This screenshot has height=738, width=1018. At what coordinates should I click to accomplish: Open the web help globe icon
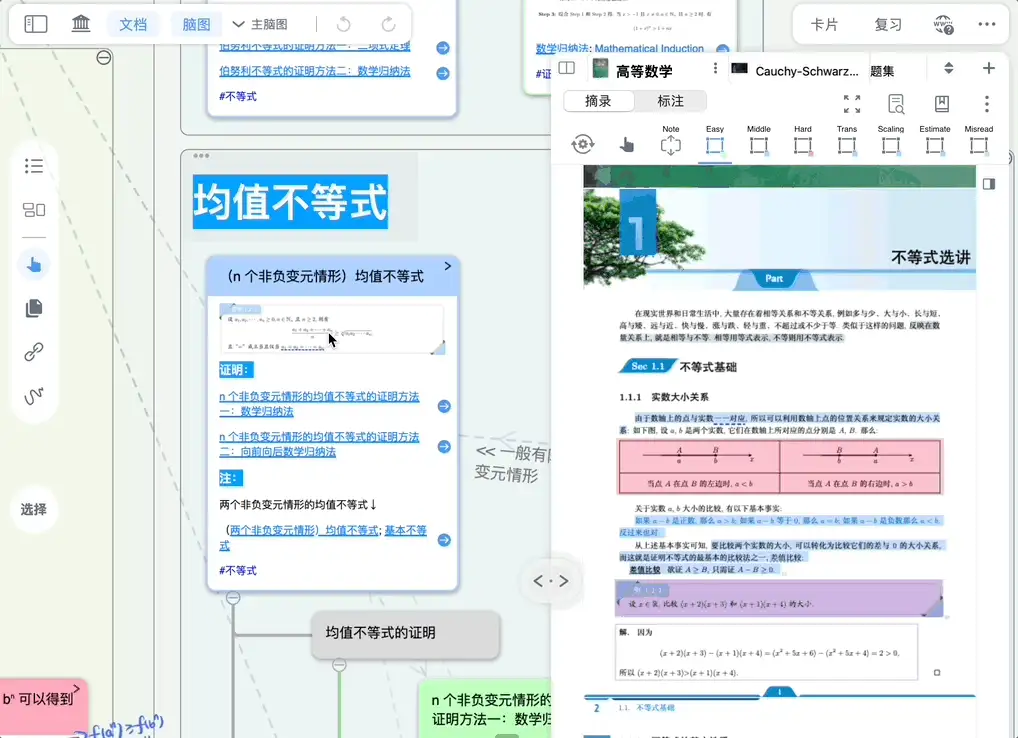tap(943, 25)
